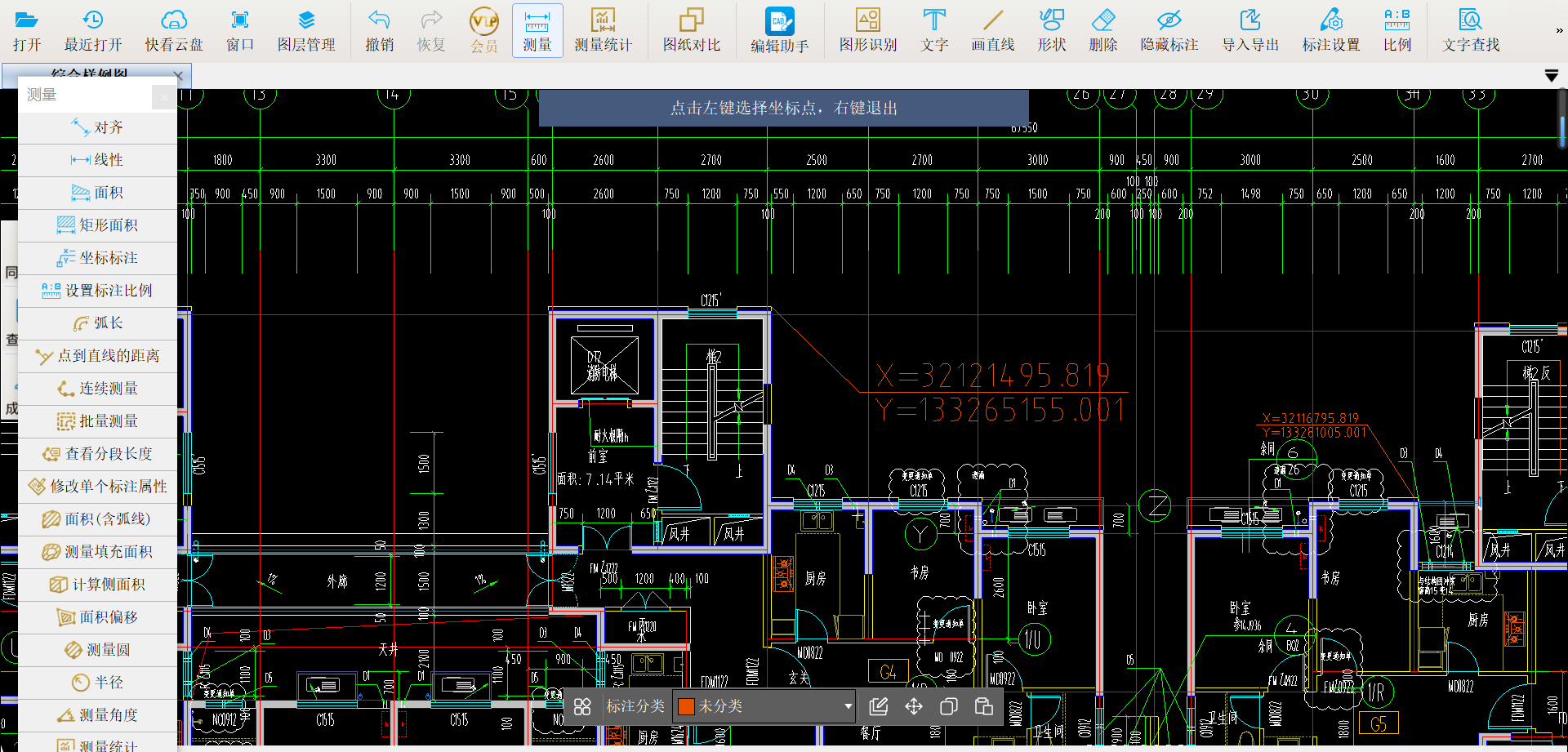1568x752 pixels.
Task: Choose 测量圆 circle measurement
Action: point(97,650)
